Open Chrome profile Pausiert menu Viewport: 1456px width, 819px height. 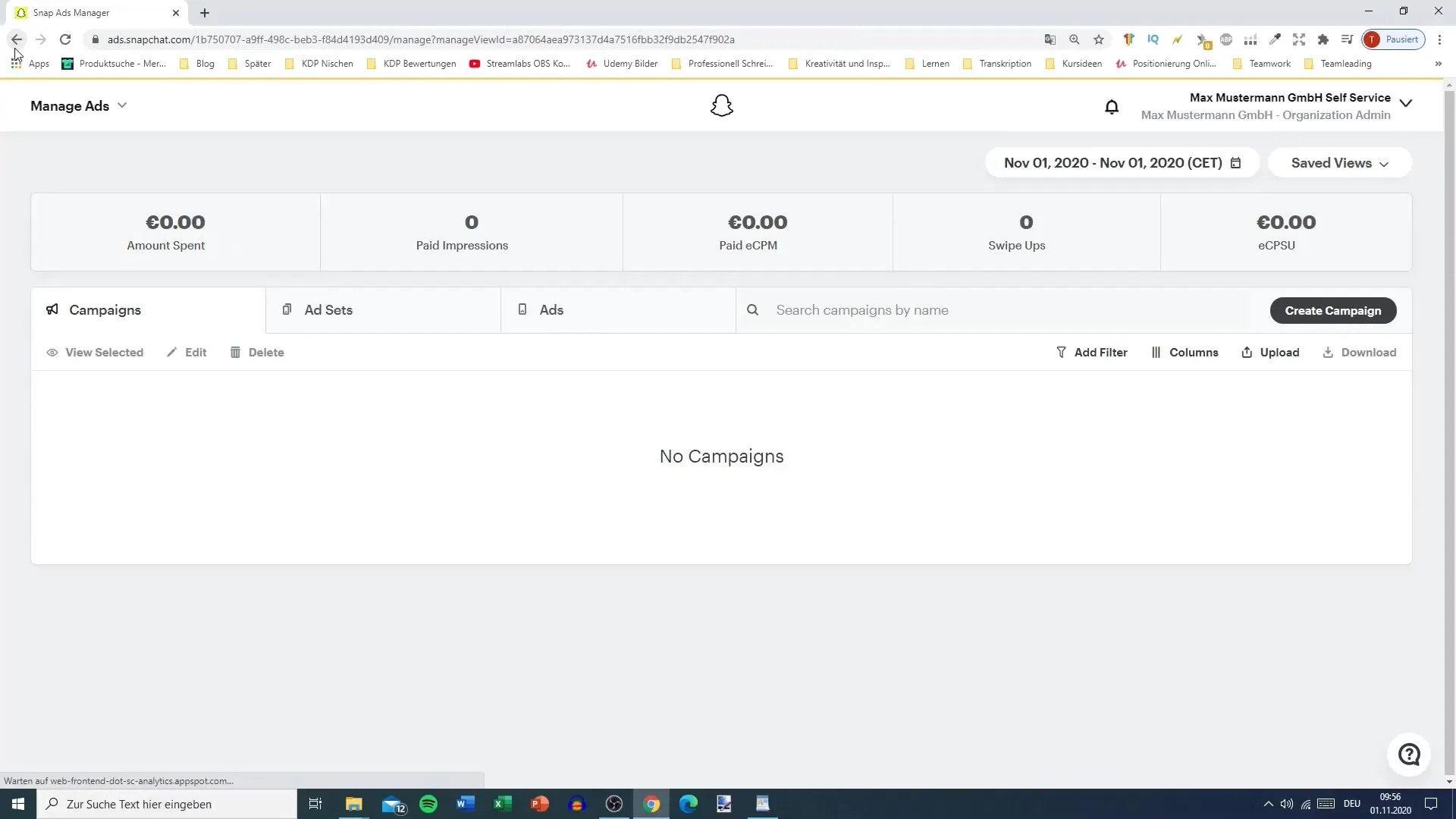[1394, 39]
